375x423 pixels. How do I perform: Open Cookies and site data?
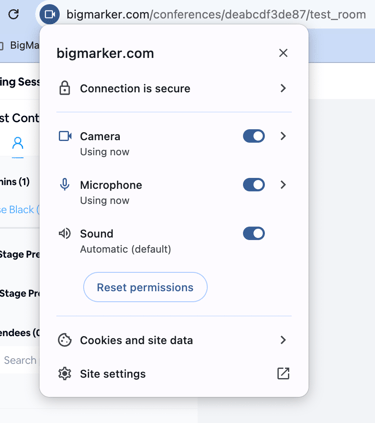174,340
